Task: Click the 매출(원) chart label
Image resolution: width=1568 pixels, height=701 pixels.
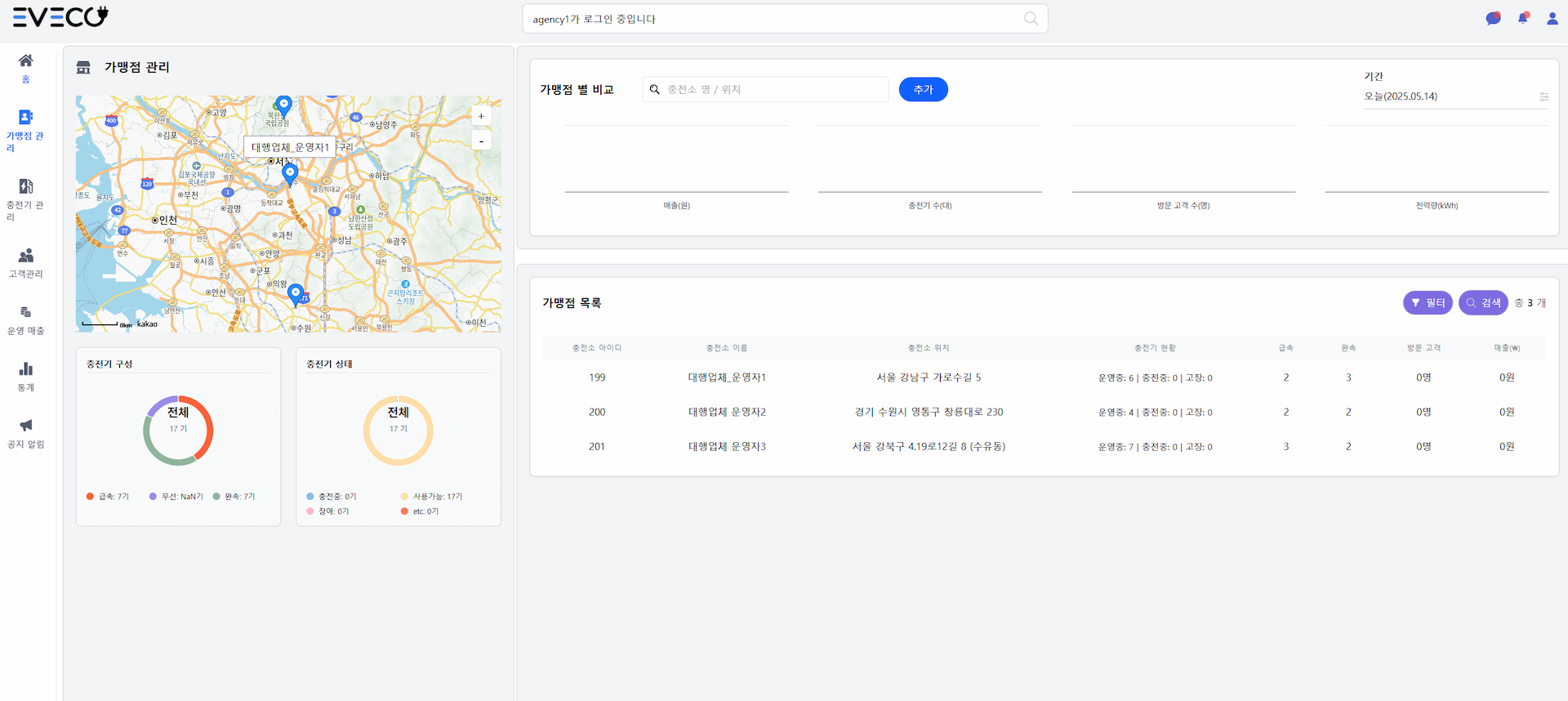Action: [x=676, y=206]
